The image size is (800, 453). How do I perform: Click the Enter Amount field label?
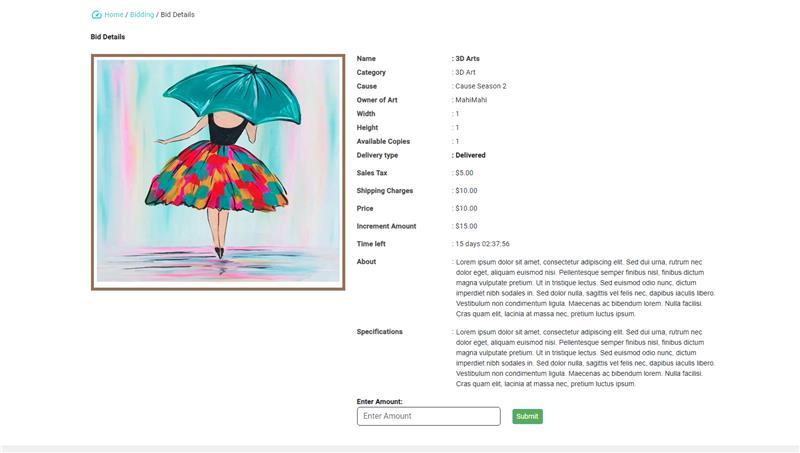point(380,401)
